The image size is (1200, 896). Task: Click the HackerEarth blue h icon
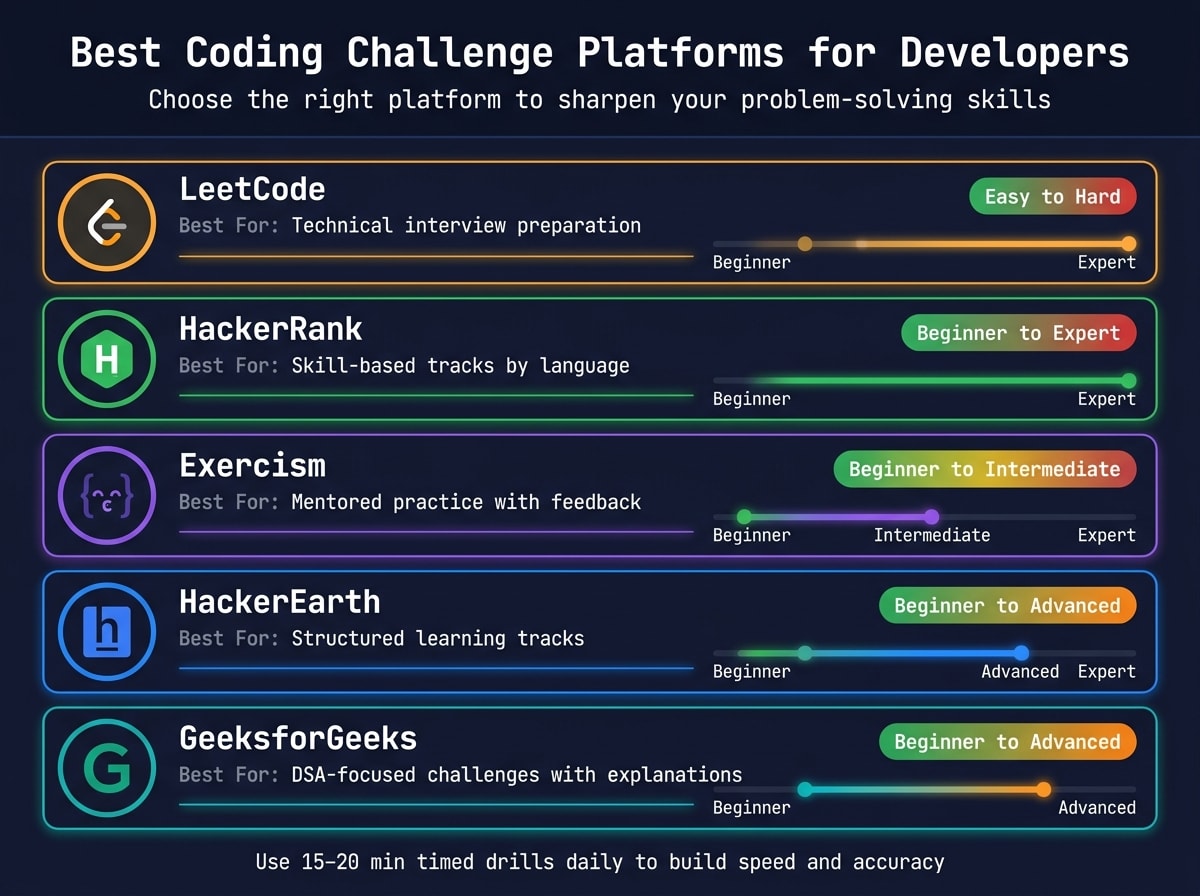point(107,631)
